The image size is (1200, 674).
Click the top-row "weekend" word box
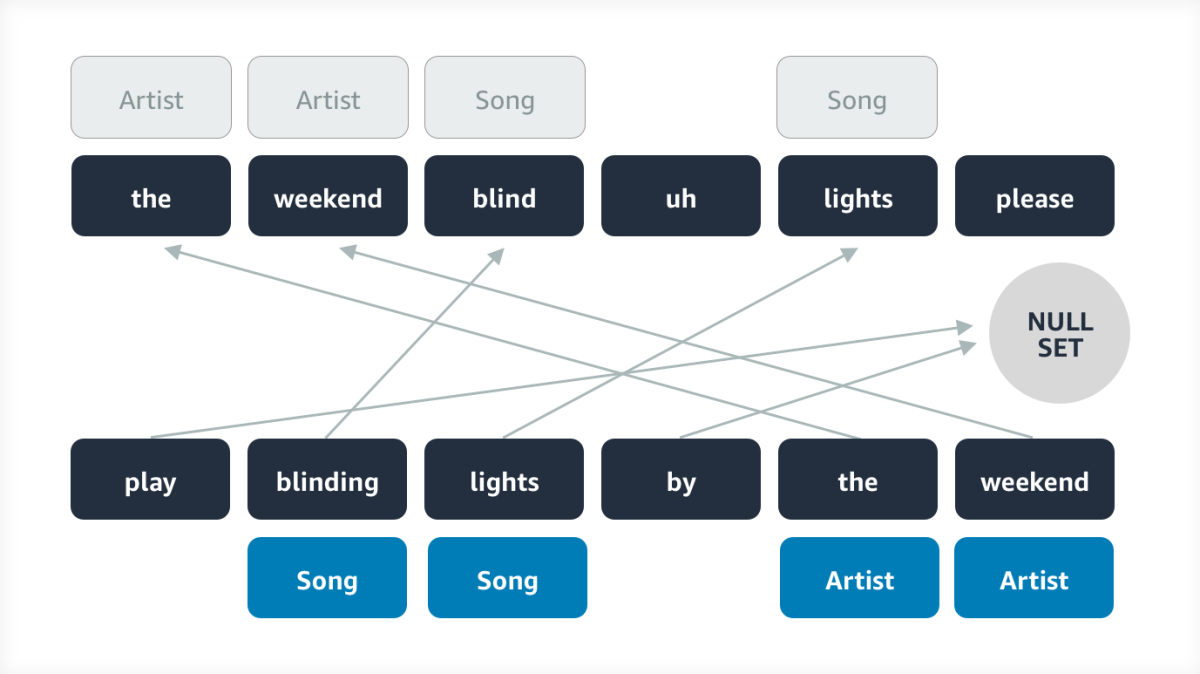pyautogui.click(x=327, y=196)
